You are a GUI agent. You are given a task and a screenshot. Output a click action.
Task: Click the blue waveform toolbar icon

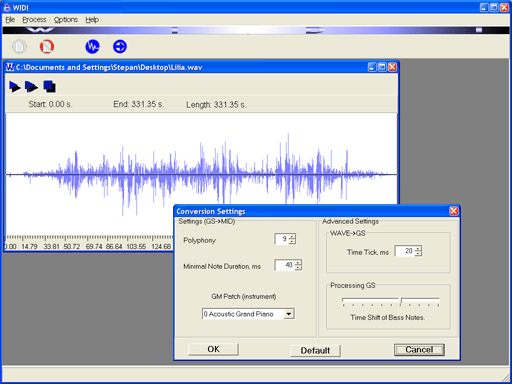(x=92, y=46)
